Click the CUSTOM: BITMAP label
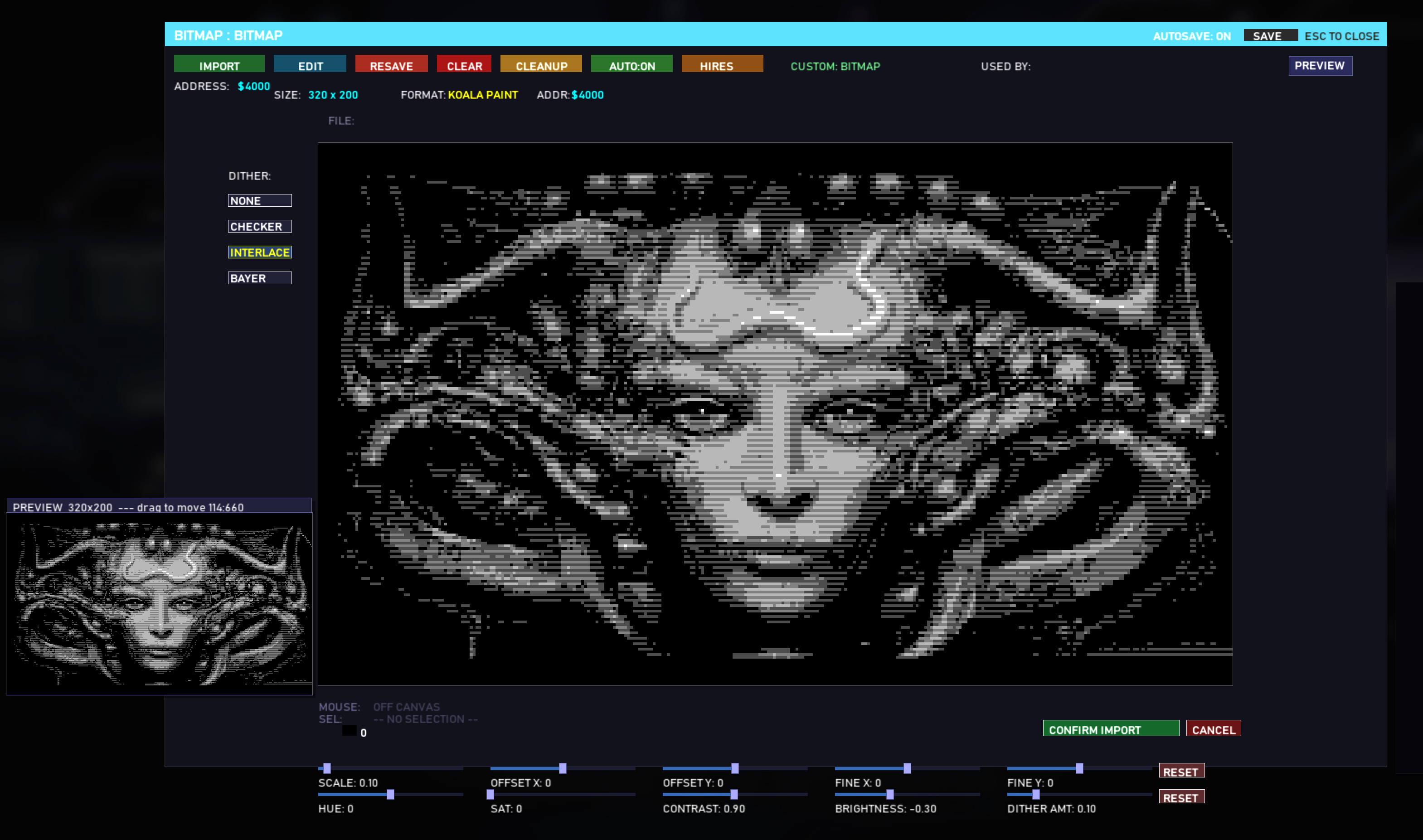This screenshot has height=840, width=1423. (x=835, y=66)
